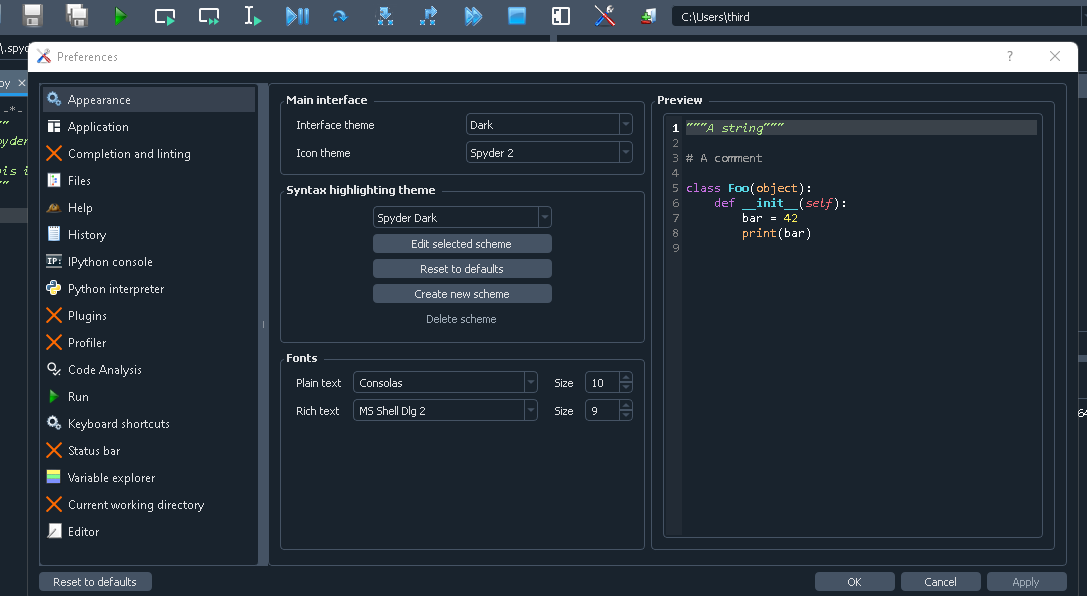Open the Profiler preferences section
This screenshot has height=596, width=1087.
coord(149,343)
